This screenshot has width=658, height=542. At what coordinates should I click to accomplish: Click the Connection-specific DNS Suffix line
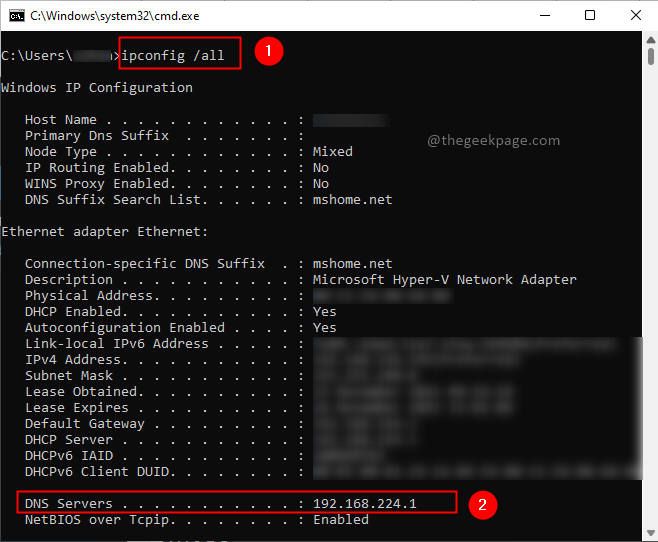point(209,263)
